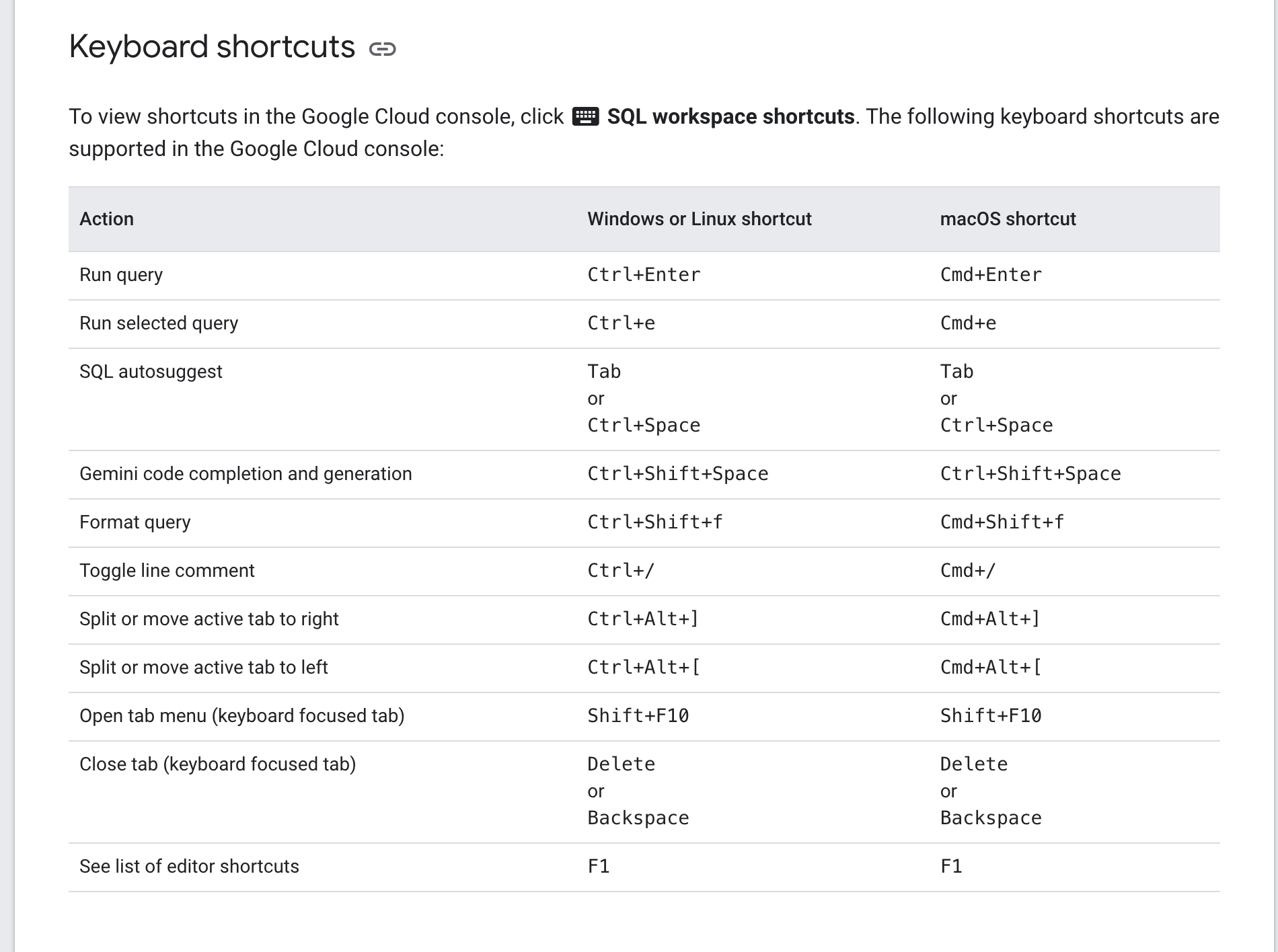Click Gemini code completion and generation
The width and height of the screenshot is (1278, 952).
pyautogui.click(x=246, y=474)
